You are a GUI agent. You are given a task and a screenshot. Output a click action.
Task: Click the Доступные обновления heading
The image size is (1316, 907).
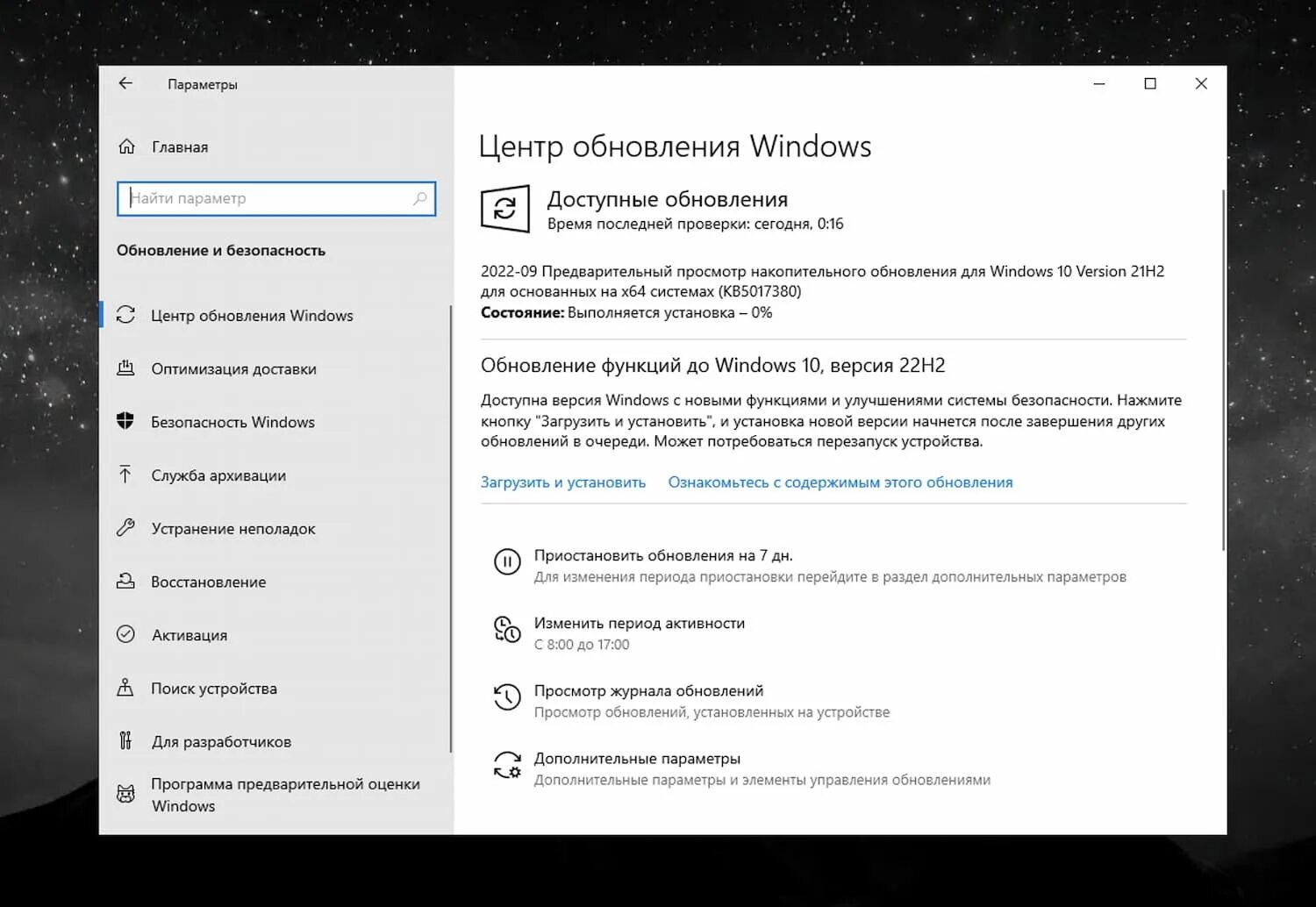coord(668,199)
